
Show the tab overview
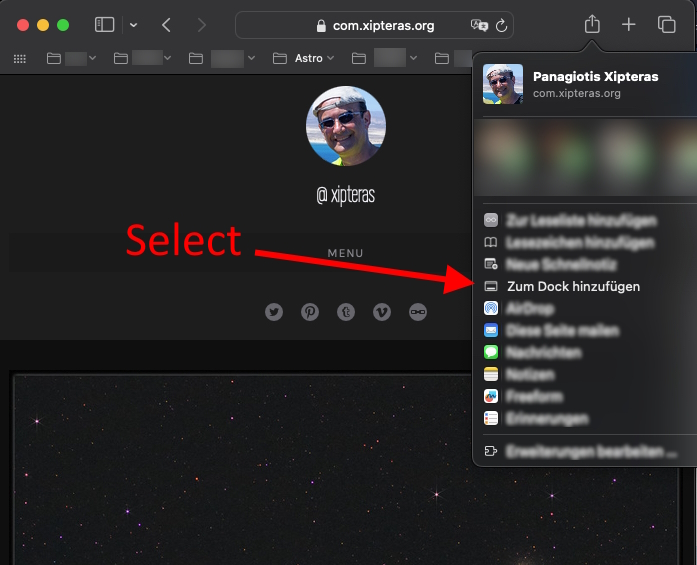click(x=666, y=24)
